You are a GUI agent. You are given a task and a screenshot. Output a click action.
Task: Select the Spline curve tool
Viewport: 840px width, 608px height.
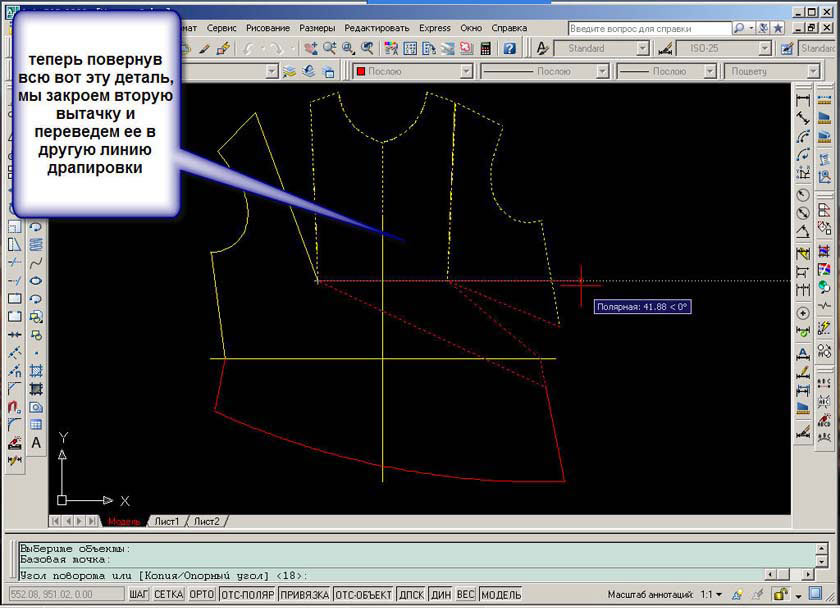point(37,263)
